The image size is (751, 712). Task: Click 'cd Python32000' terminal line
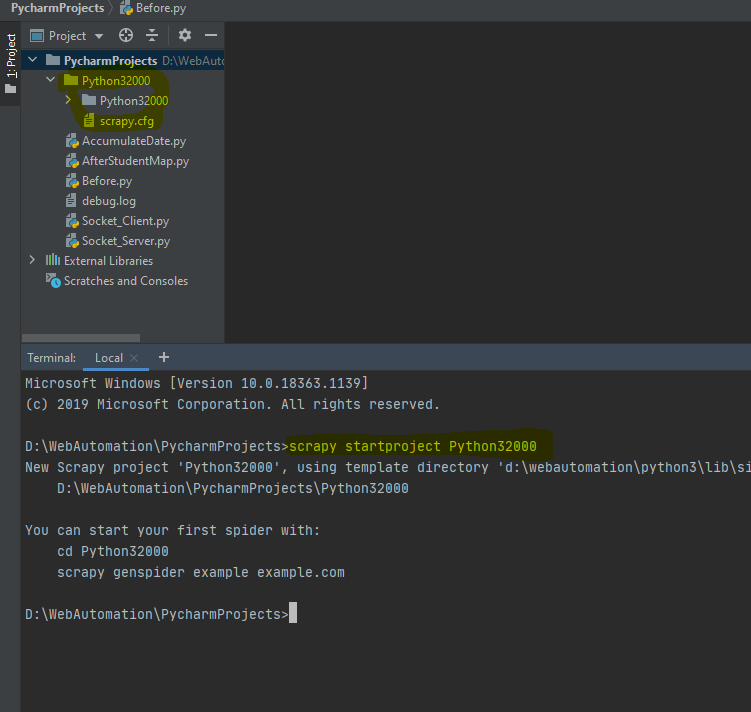click(x=113, y=551)
